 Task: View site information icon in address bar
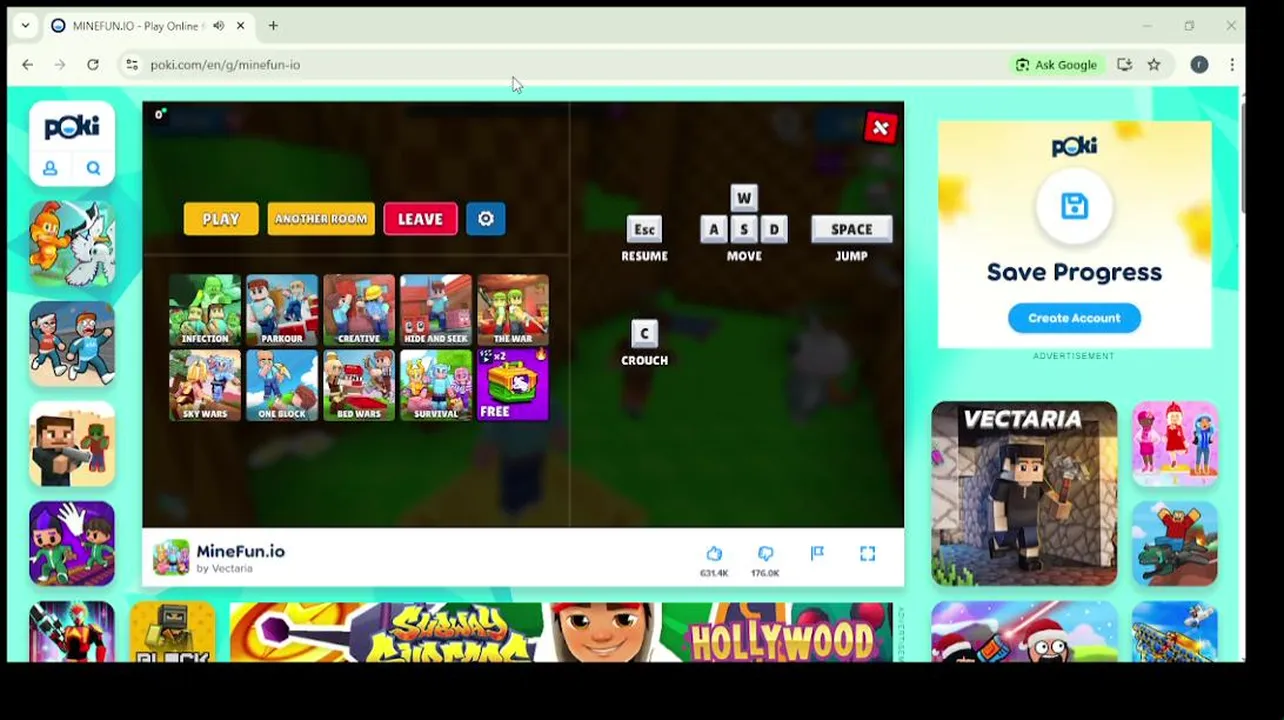coord(131,65)
